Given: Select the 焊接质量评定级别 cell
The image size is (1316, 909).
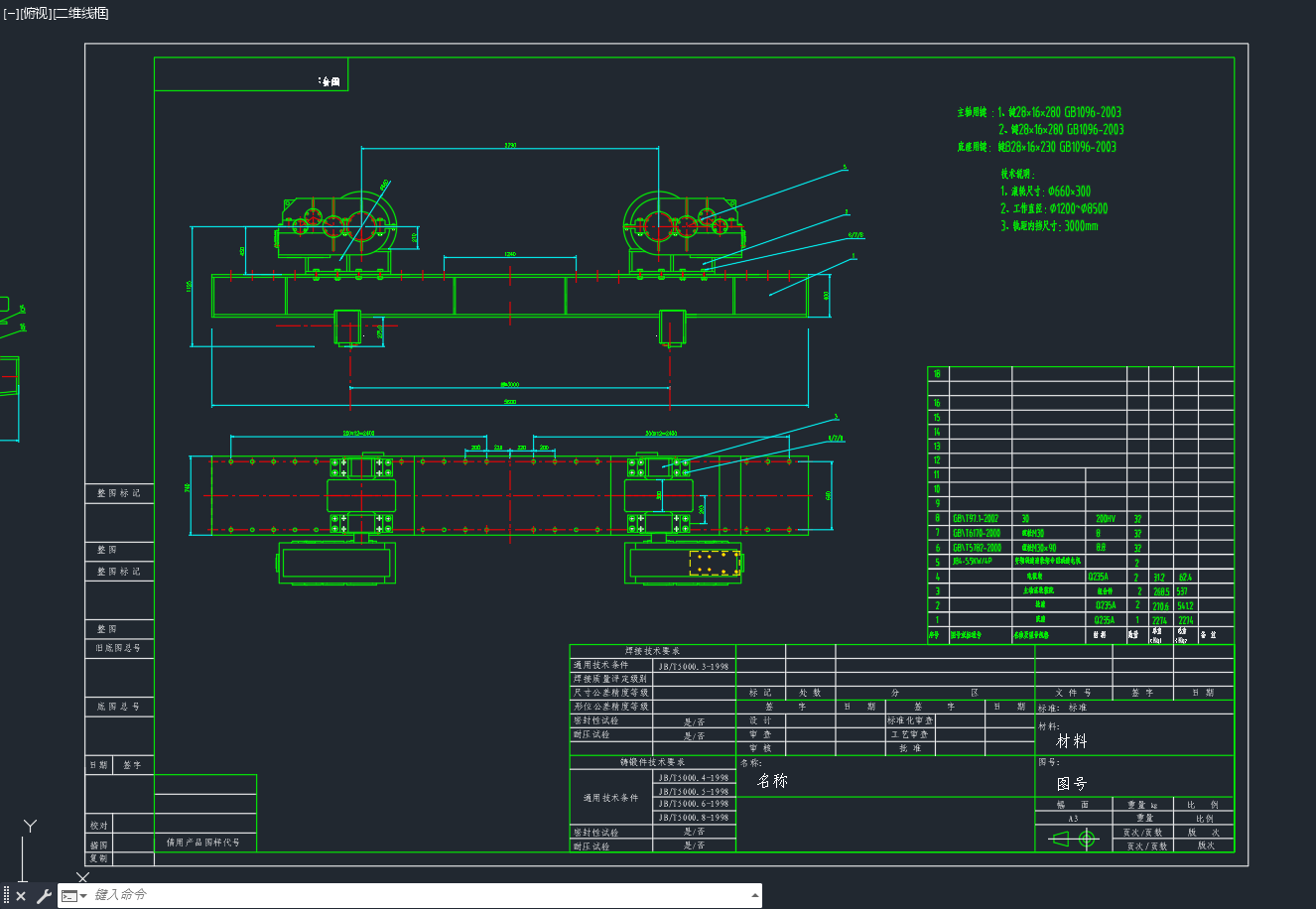Looking at the screenshot, I should click(611, 679).
